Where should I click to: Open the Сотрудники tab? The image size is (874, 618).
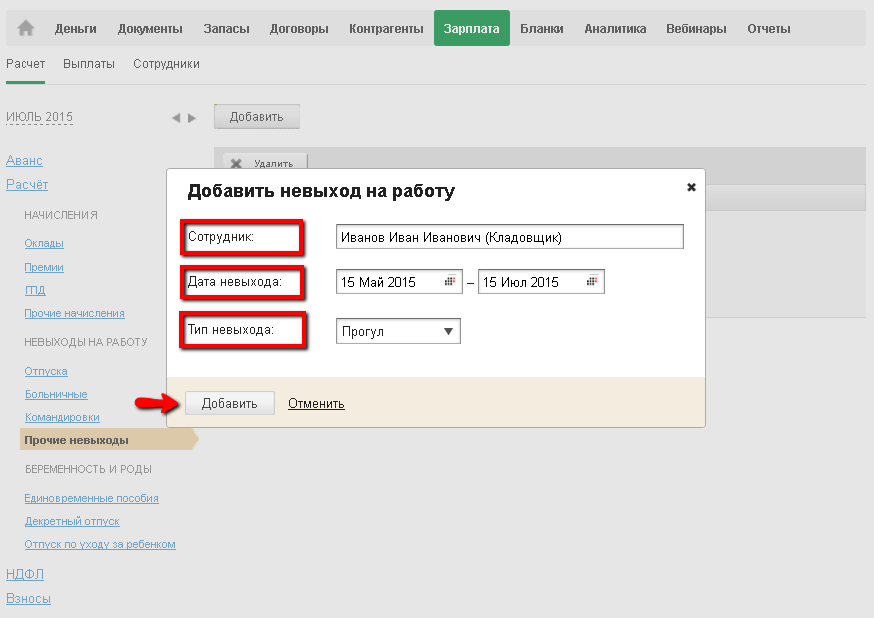[166, 64]
